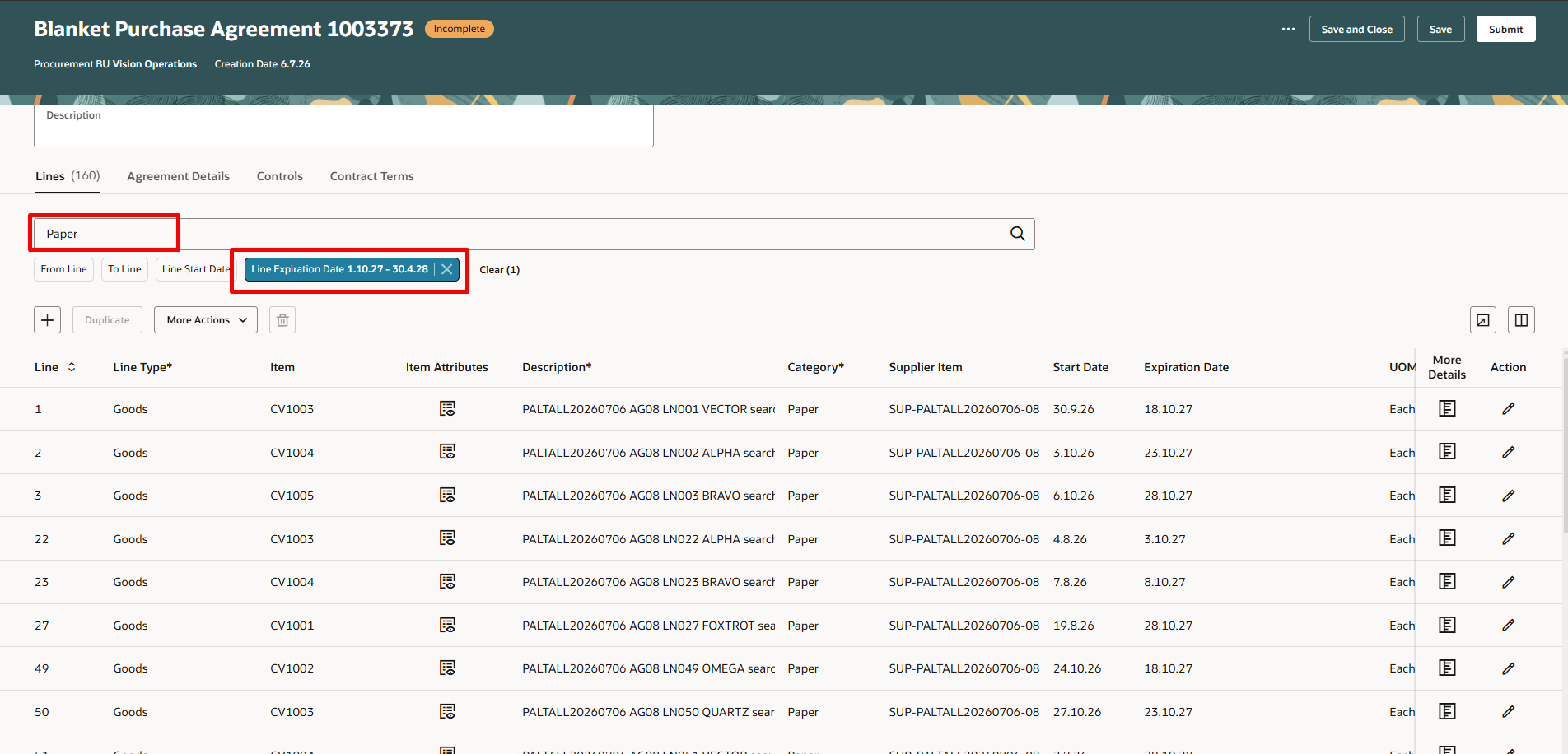The image size is (1568, 754).
Task: Edit line 1 with pencil icon
Action: 1508,408
